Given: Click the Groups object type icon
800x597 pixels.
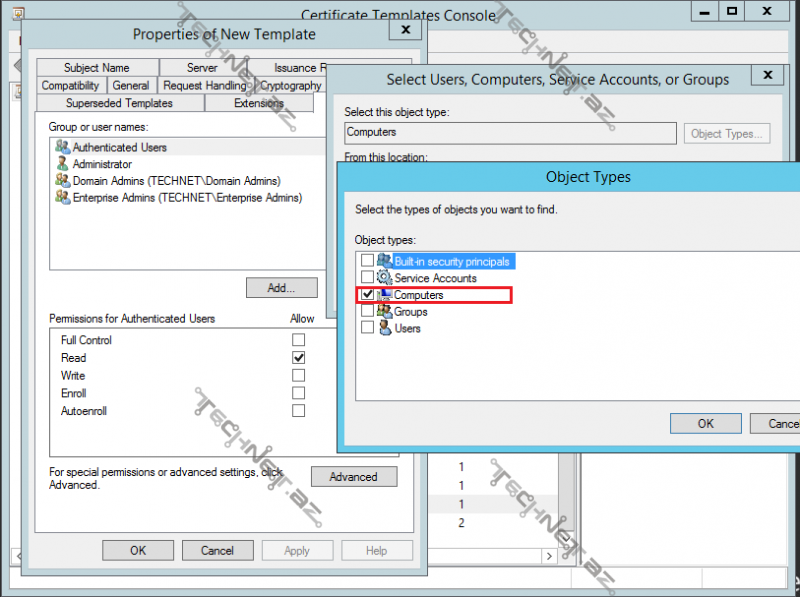Looking at the screenshot, I should pos(385,312).
